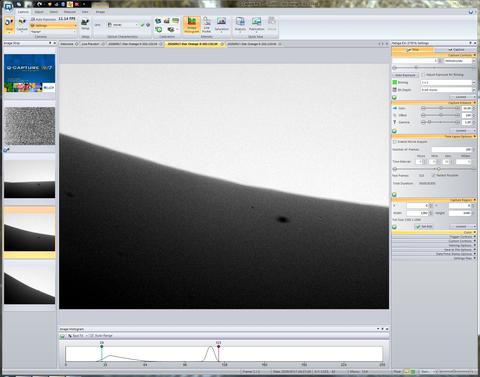The image size is (480, 377).
Task: Click the second calibration icon, top row
Action: click(x=167, y=21)
